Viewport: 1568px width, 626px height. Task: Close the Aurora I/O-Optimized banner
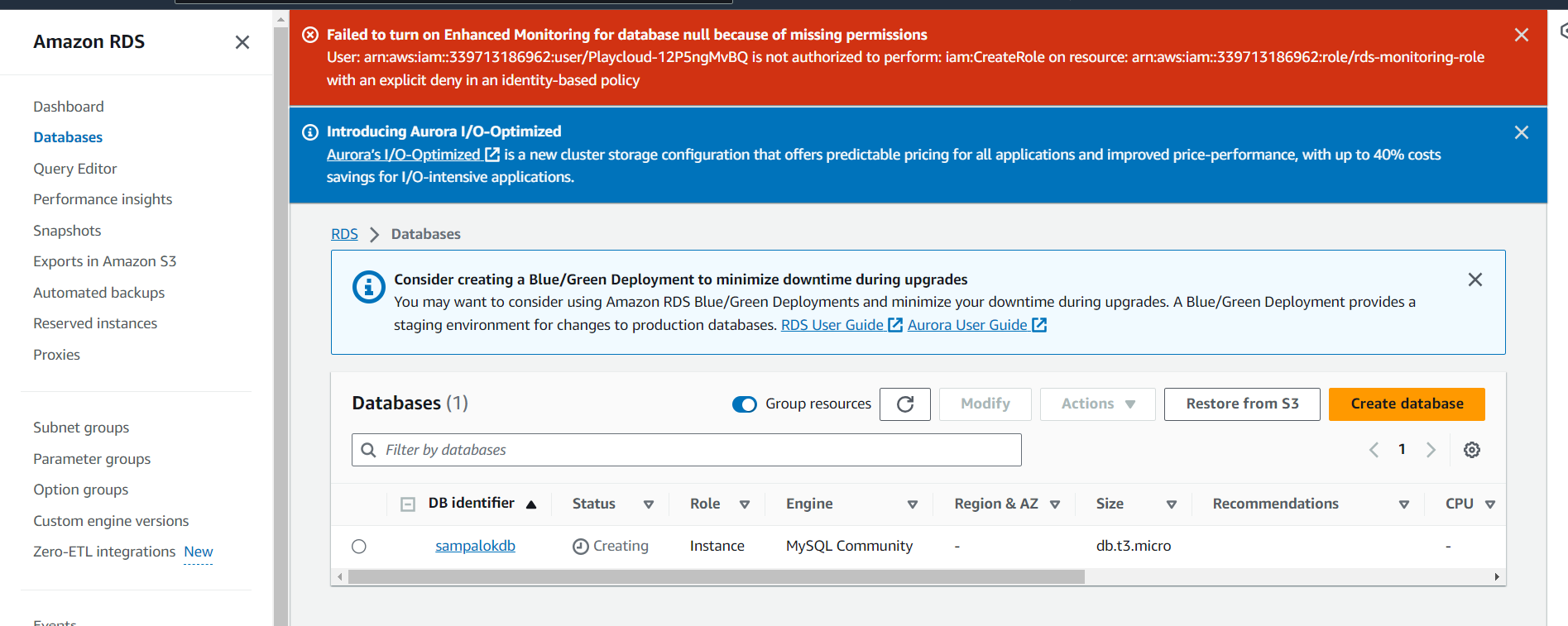click(x=1521, y=132)
